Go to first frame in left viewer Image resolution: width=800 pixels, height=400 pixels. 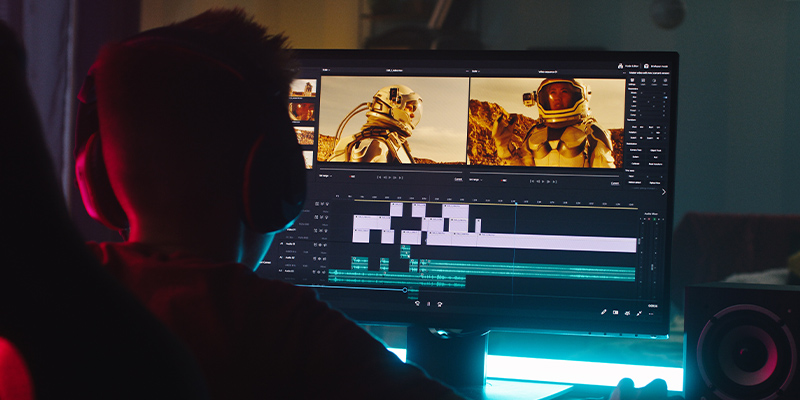click(379, 178)
